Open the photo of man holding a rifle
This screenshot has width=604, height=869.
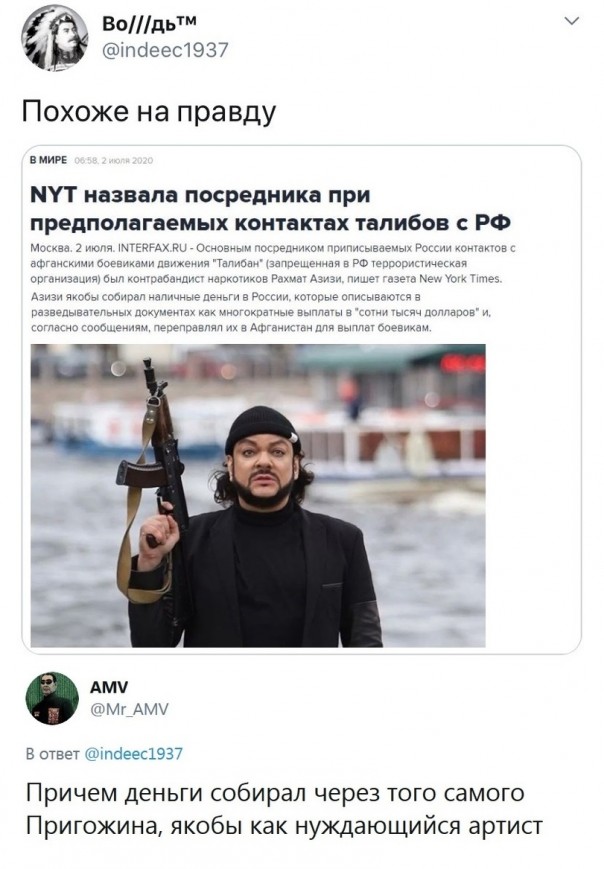(258, 495)
